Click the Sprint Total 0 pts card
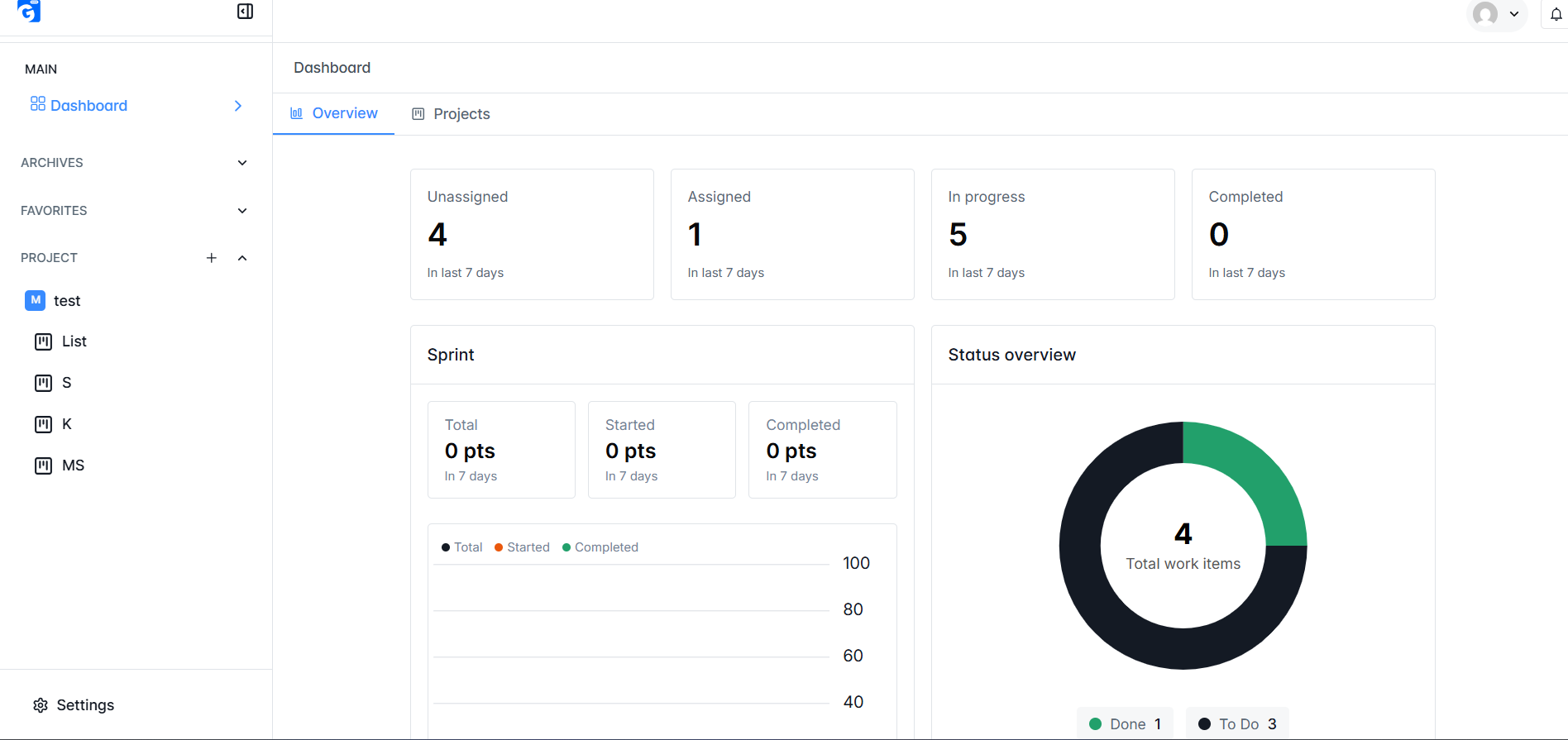The width and height of the screenshot is (1568, 740). [x=501, y=450]
